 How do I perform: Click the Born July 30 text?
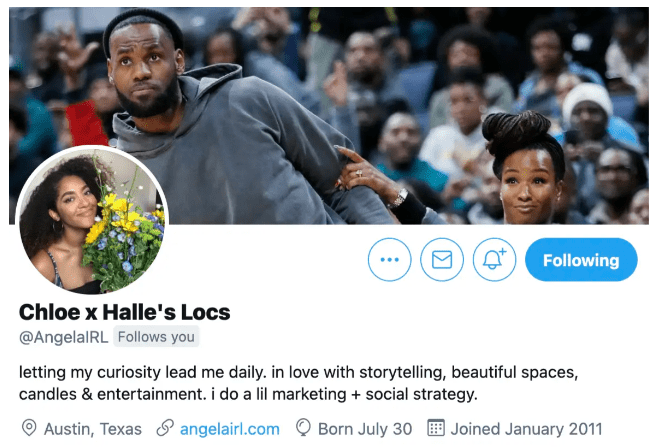pyautogui.click(x=365, y=429)
